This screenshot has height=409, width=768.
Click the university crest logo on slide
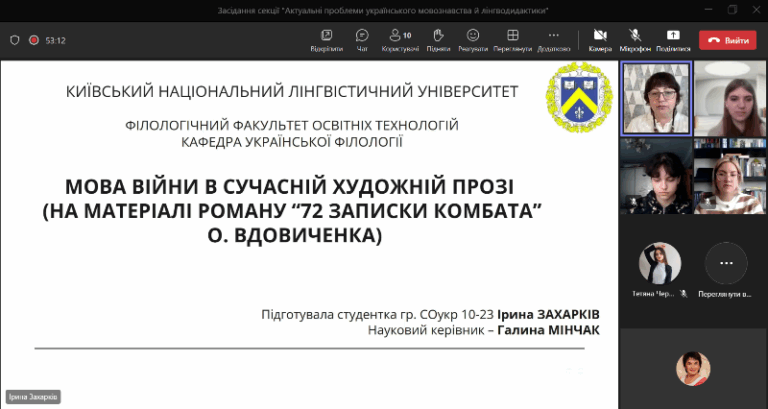(x=579, y=97)
